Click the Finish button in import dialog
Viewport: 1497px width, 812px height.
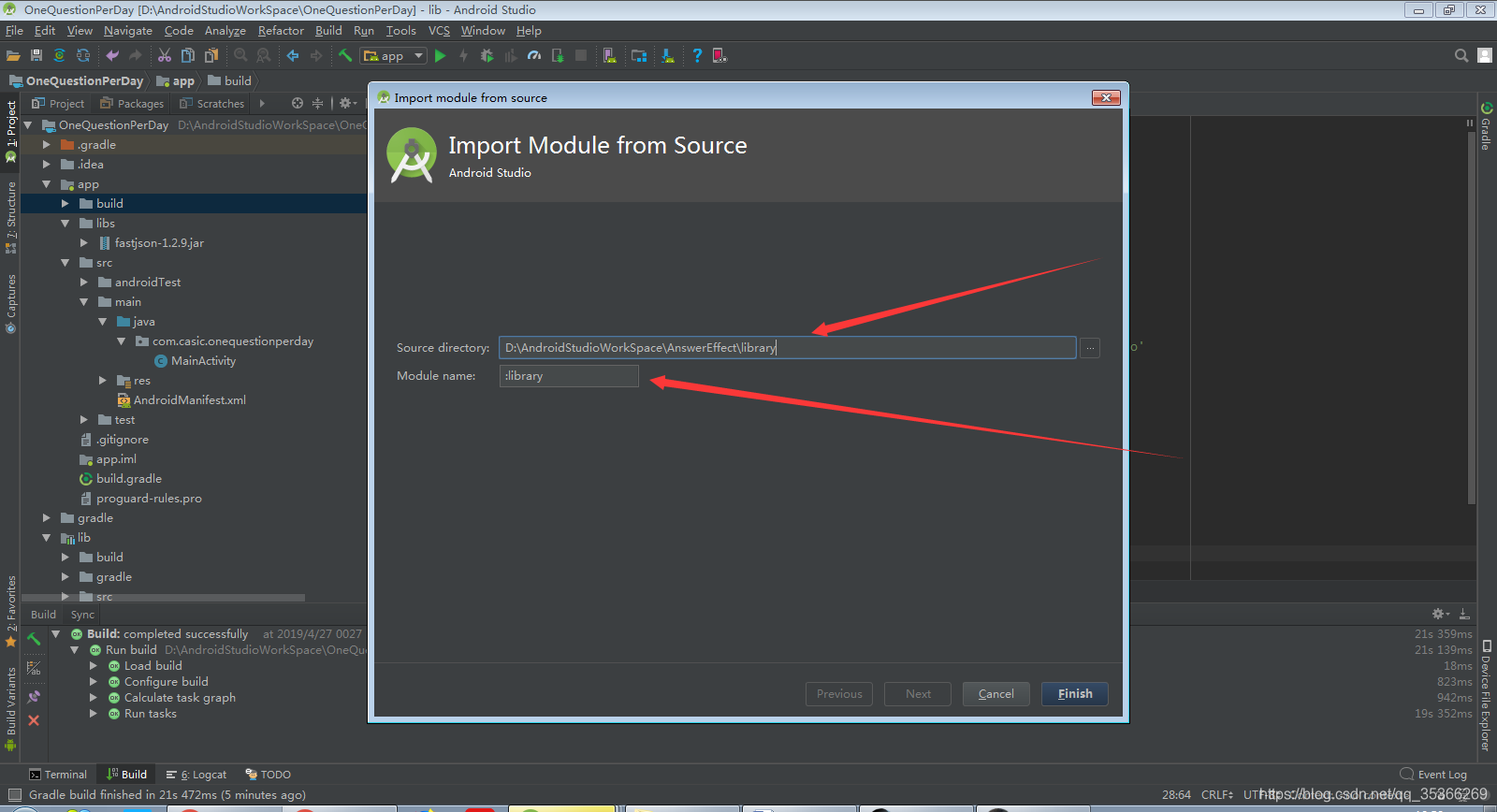point(1075,694)
